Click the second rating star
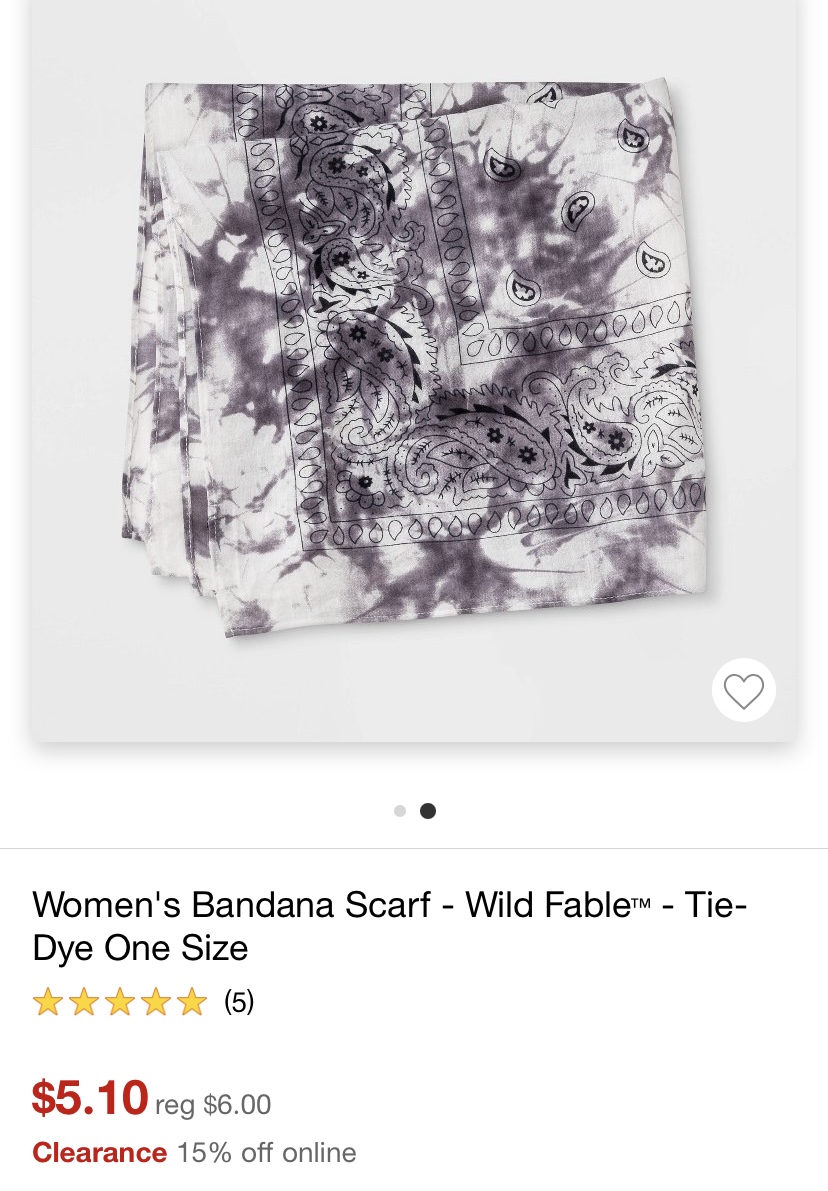 tap(84, 1002)
